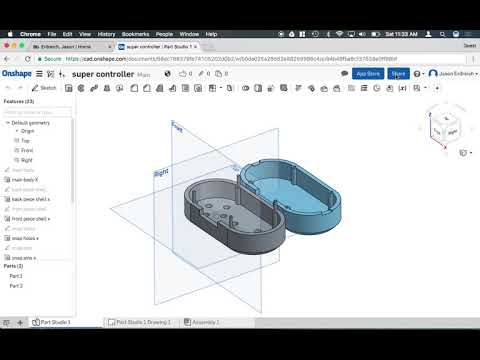Select the Sweep tool
This screenshot has width=480, height=360.
click(x=94, y=88)
